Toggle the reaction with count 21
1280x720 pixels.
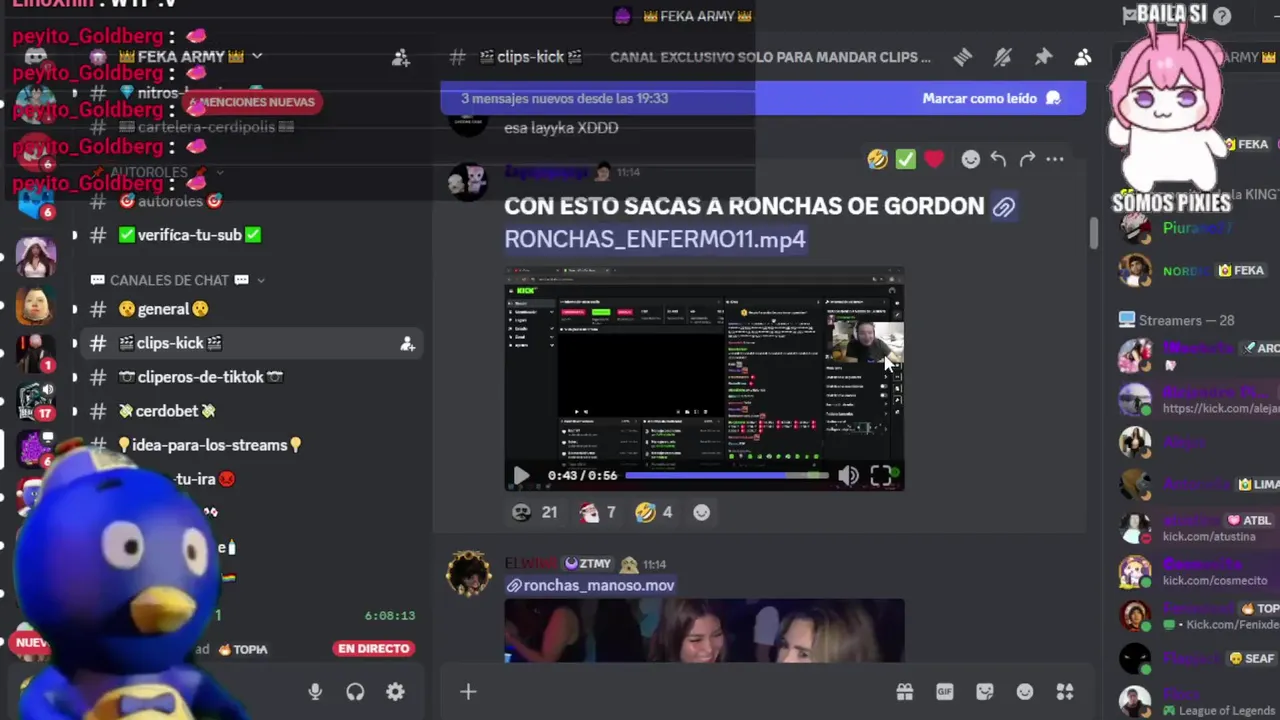[x=535, y=512]
